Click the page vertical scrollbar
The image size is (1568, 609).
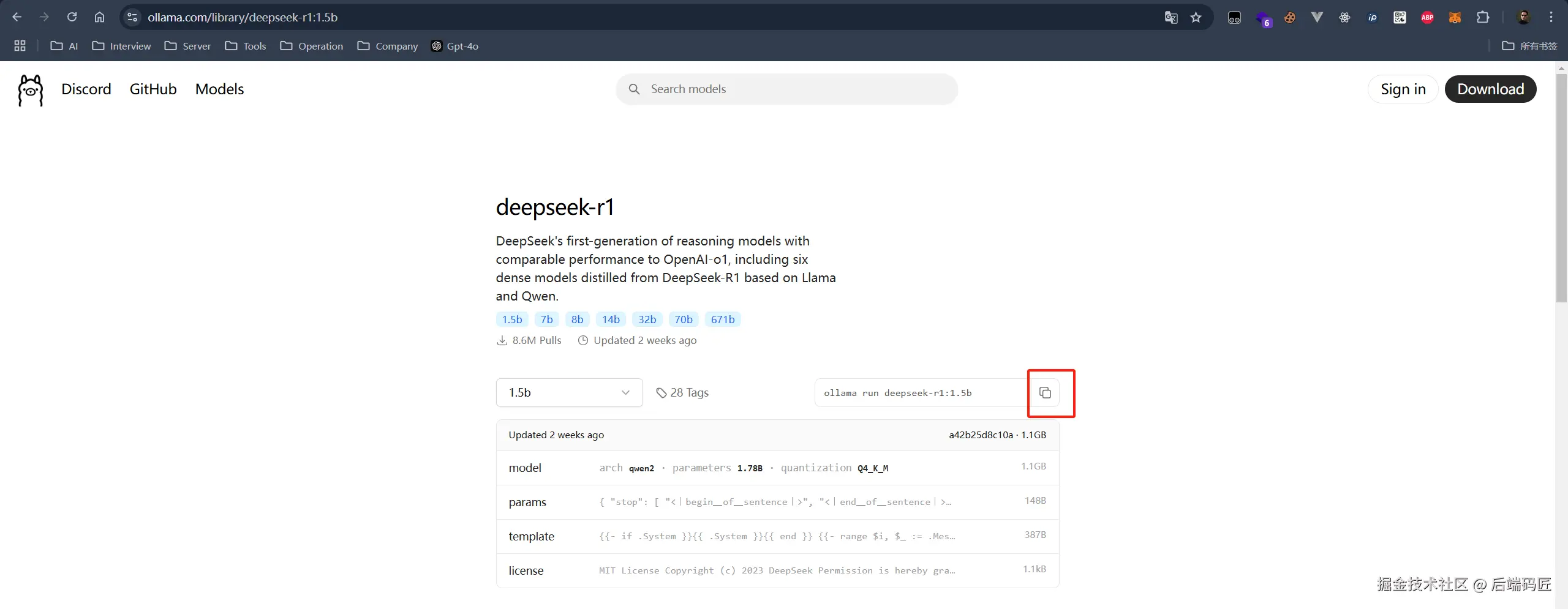click(x=1561, y=187)
